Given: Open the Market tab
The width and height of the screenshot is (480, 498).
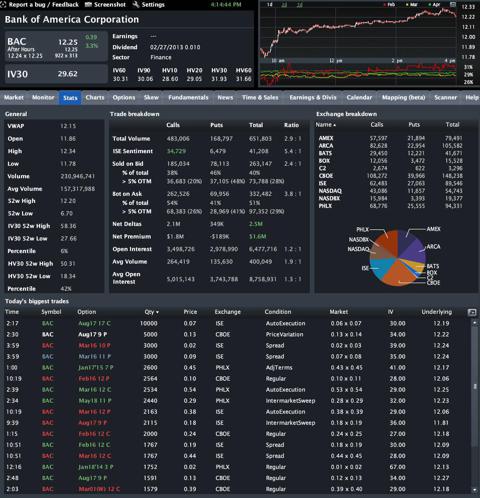Looking at the screenshot, I should pos(14,98).
